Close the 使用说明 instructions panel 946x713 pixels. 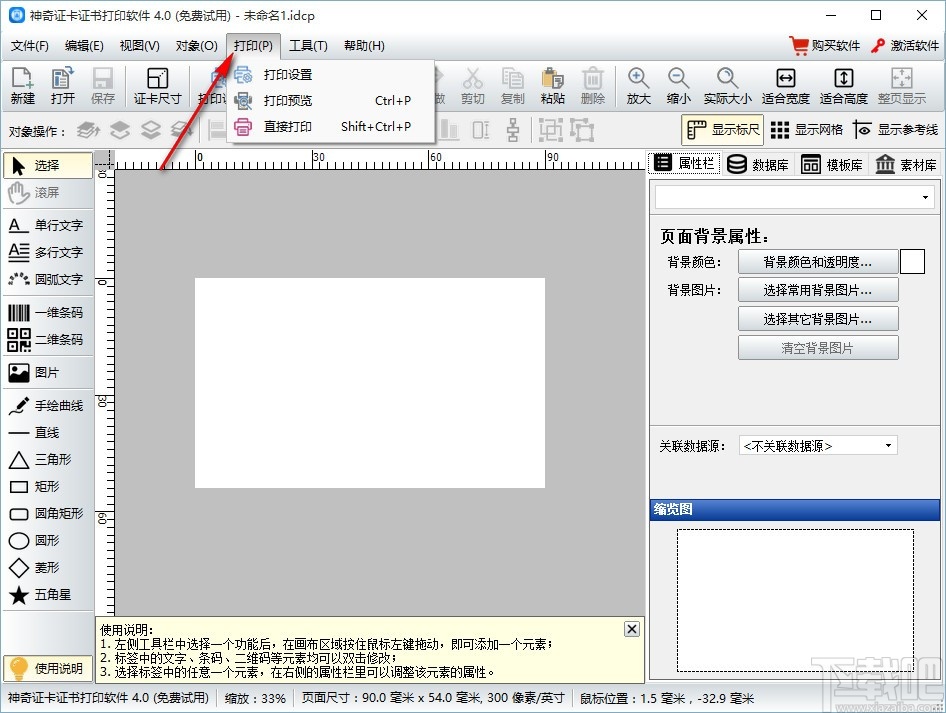[x=632, y=629]
